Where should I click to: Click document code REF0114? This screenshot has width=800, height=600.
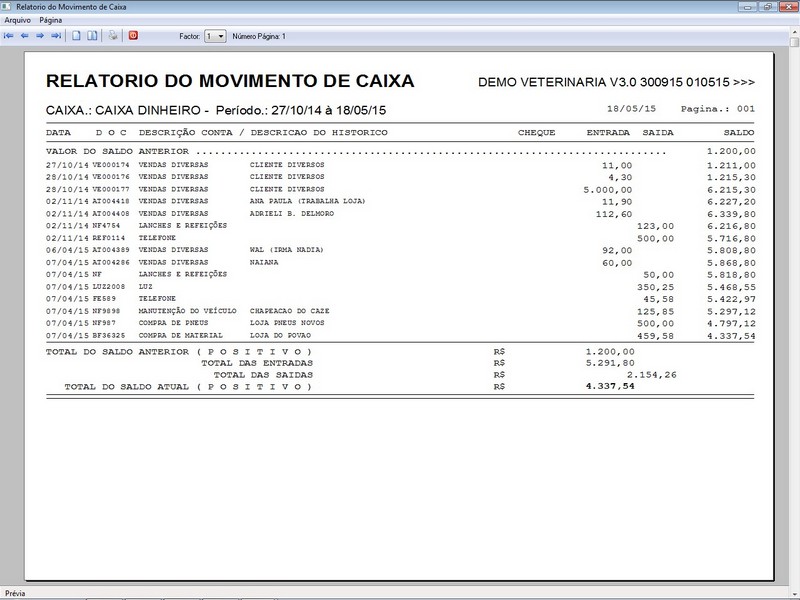coord(109,238)
